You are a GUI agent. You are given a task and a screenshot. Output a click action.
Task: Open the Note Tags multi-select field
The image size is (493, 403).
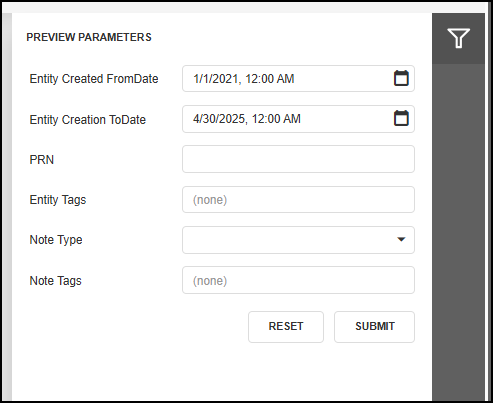[298, 280]
